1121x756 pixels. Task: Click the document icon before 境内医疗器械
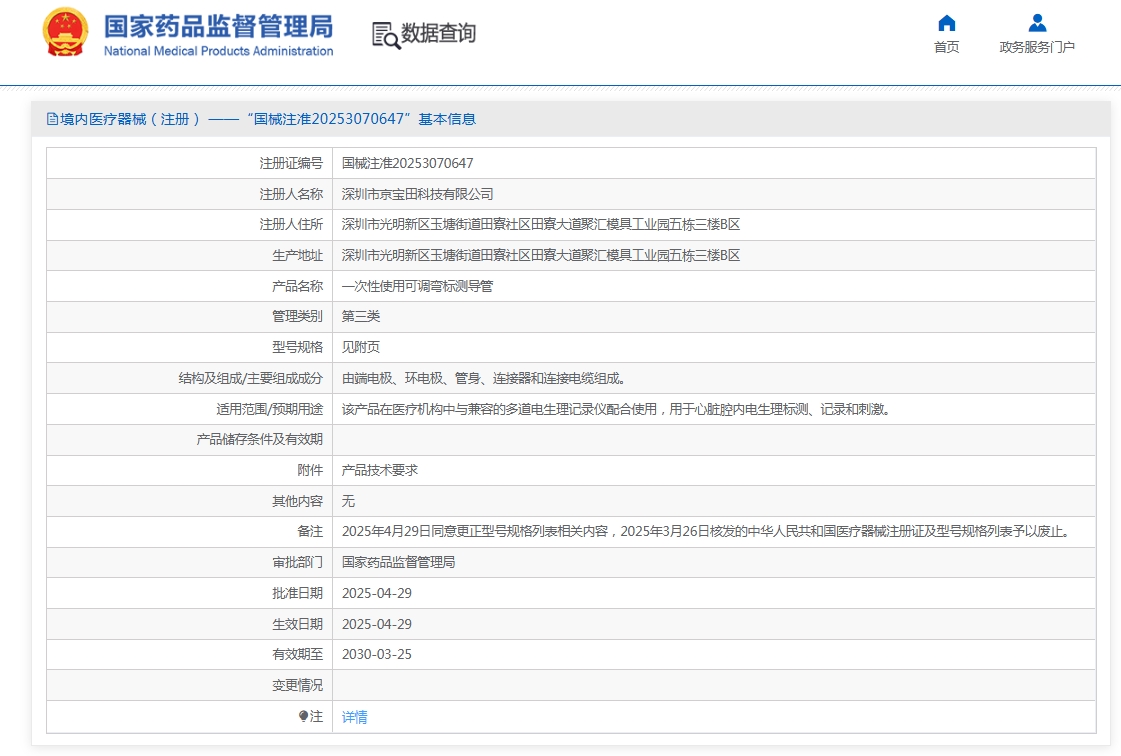coord(52,119)
